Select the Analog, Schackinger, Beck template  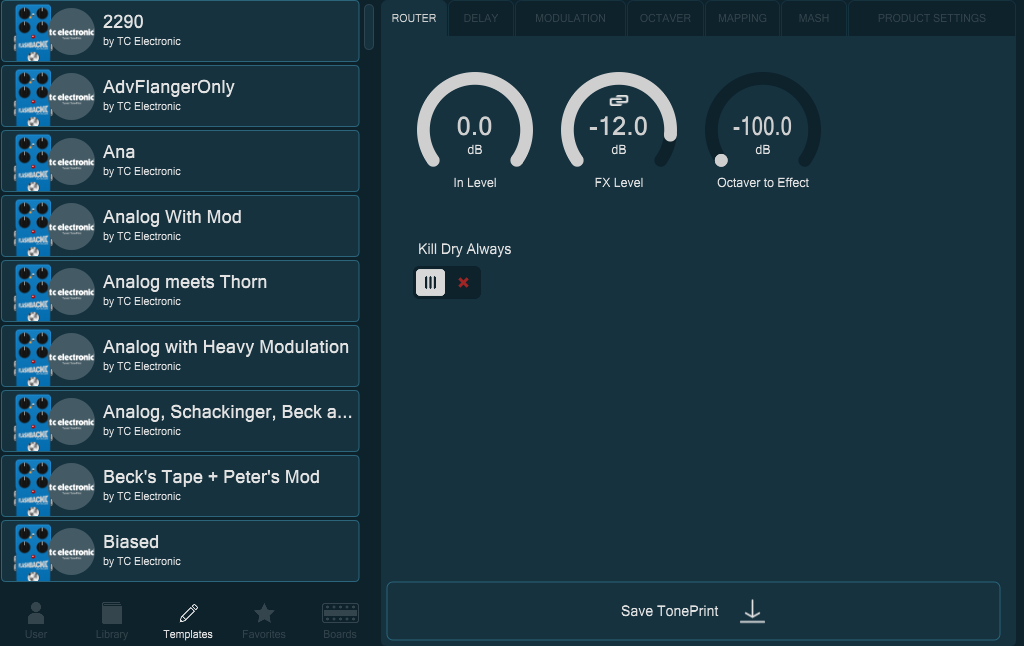tap(180, 421)
